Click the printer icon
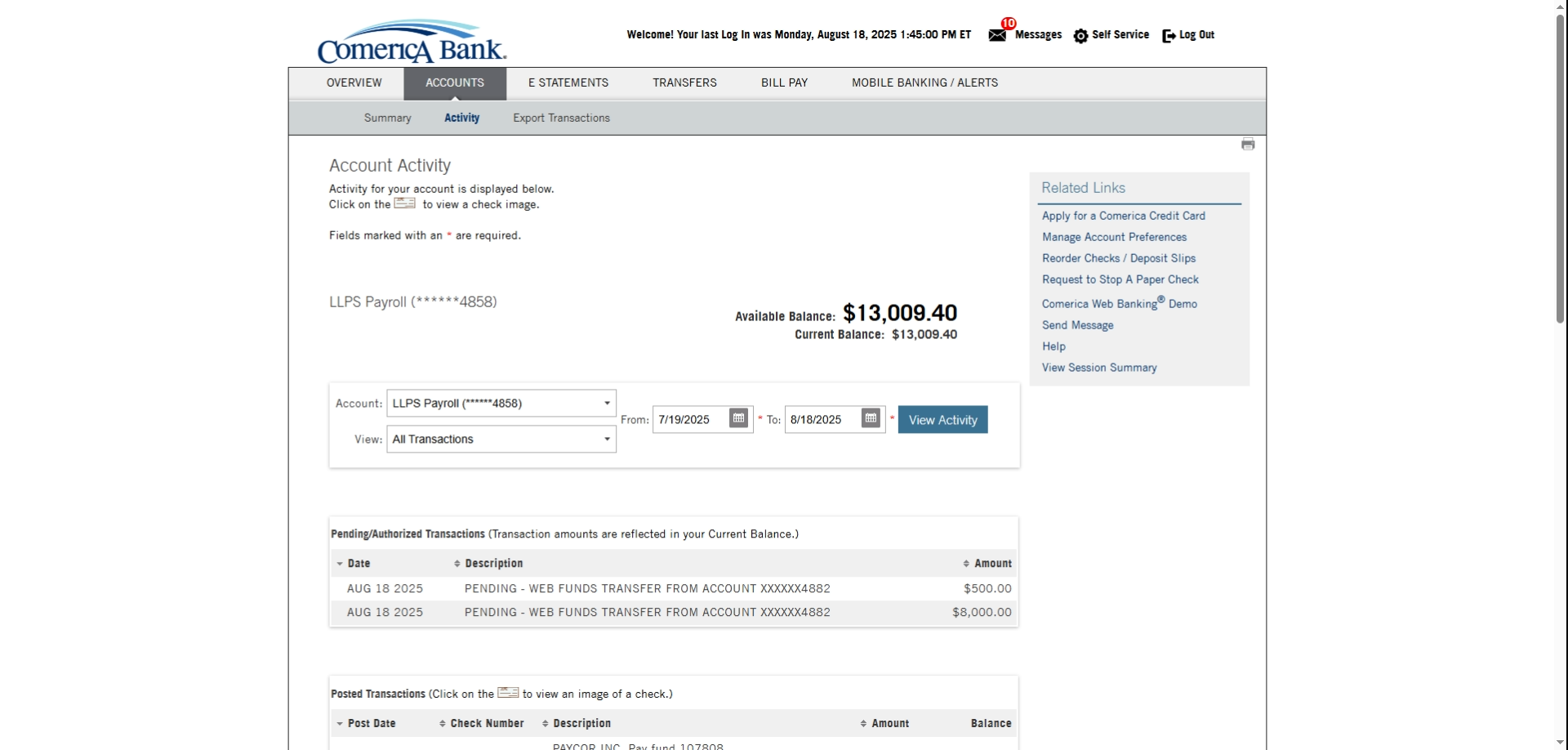Viewport: 1568px width, 750px height. point(1247,145)
